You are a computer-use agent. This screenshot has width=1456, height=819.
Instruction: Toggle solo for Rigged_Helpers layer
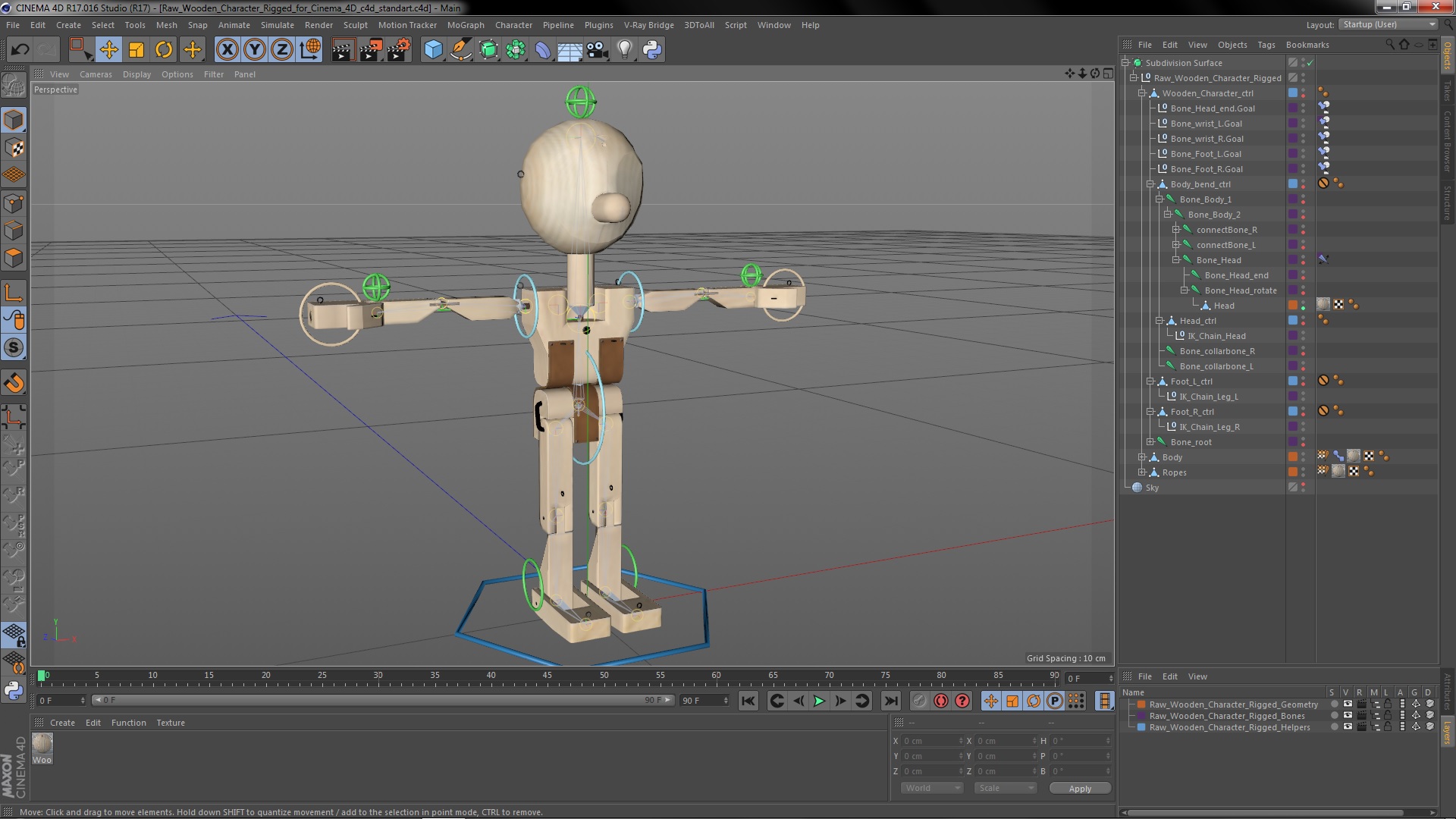(x=1334, y=727)
